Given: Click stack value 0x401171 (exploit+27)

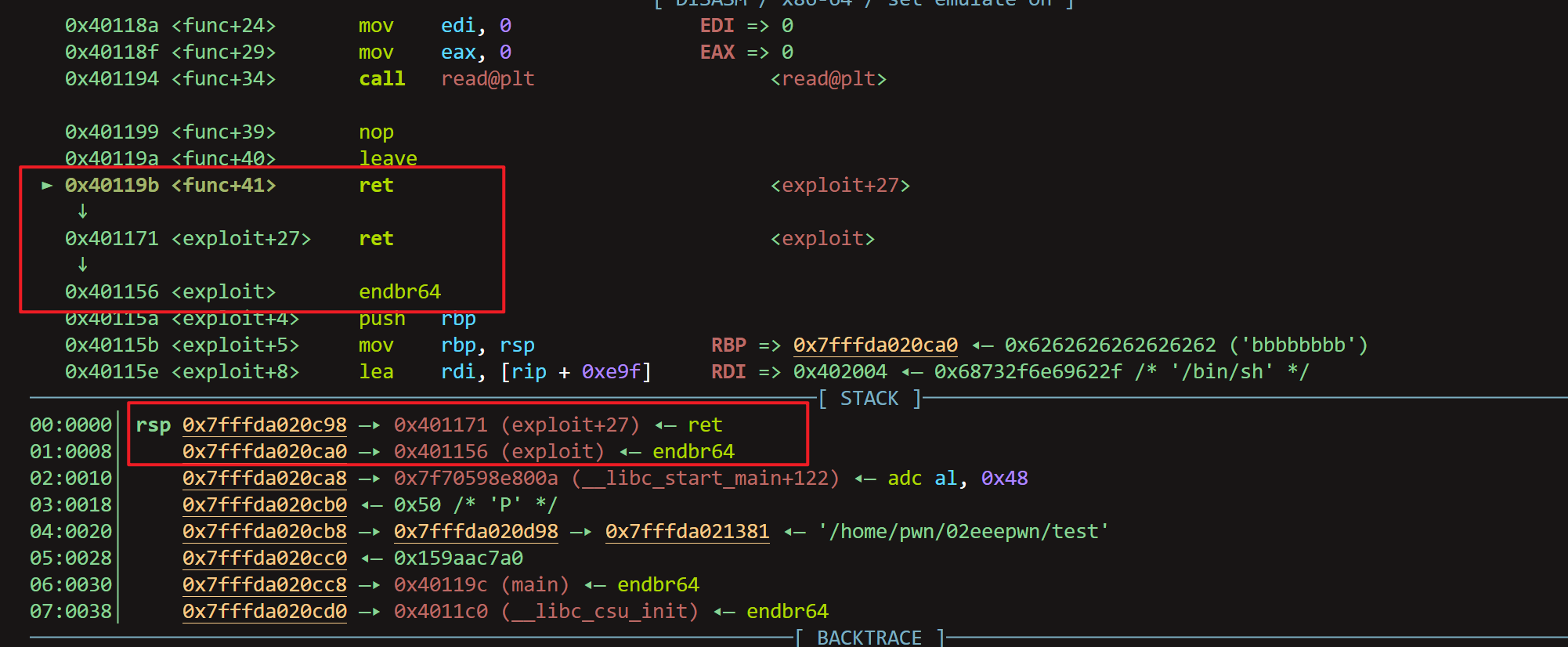Looking at the screenshot, I should (517, 425).
